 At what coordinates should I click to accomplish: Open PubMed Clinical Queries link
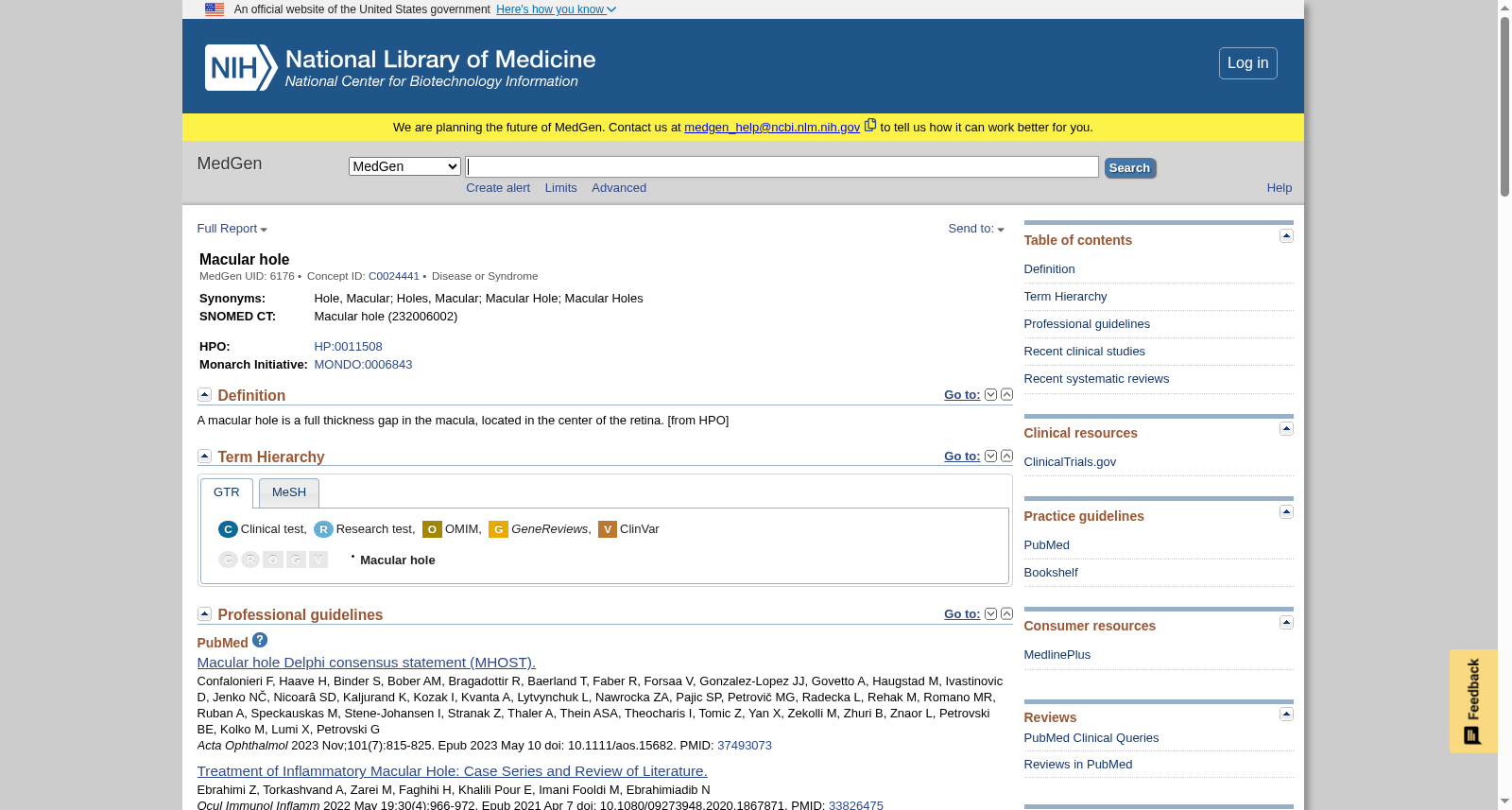[x=1091, y=738]
